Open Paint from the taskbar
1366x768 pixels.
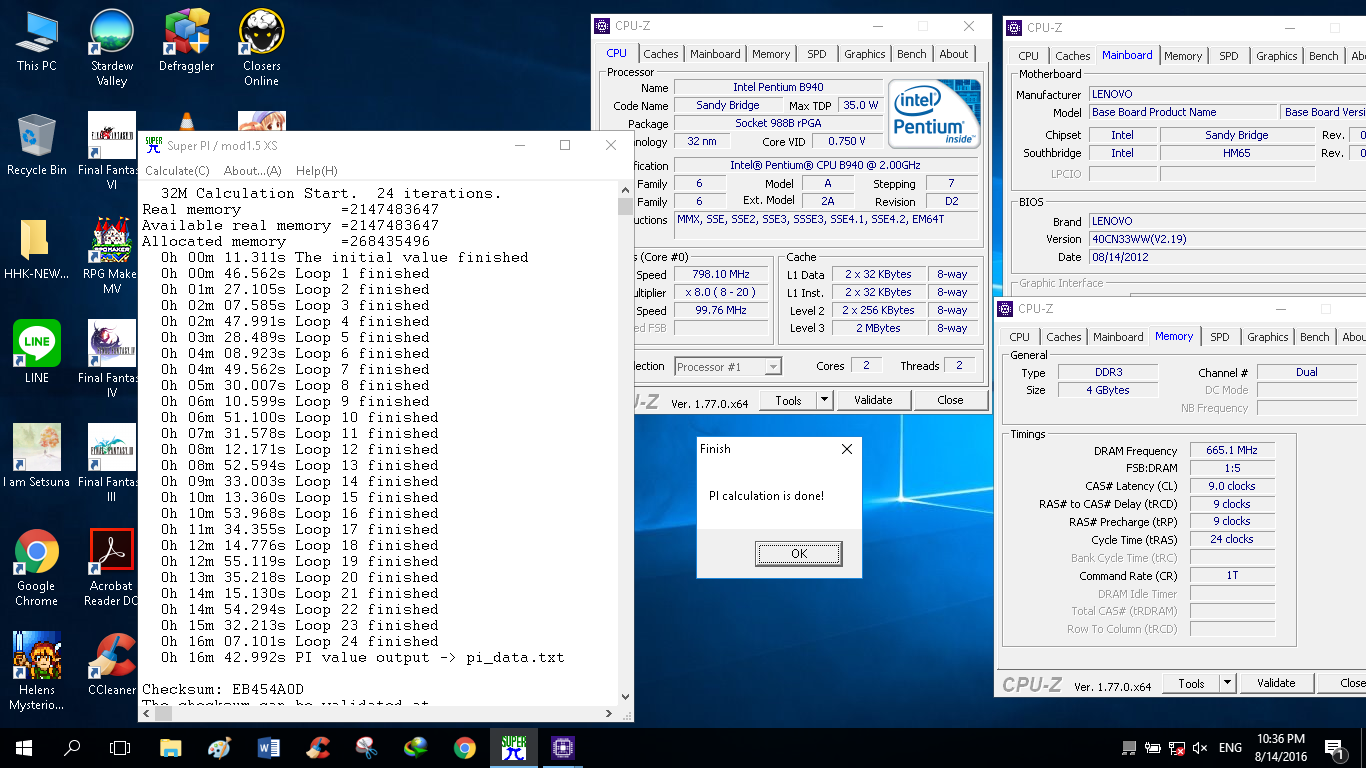220,747
